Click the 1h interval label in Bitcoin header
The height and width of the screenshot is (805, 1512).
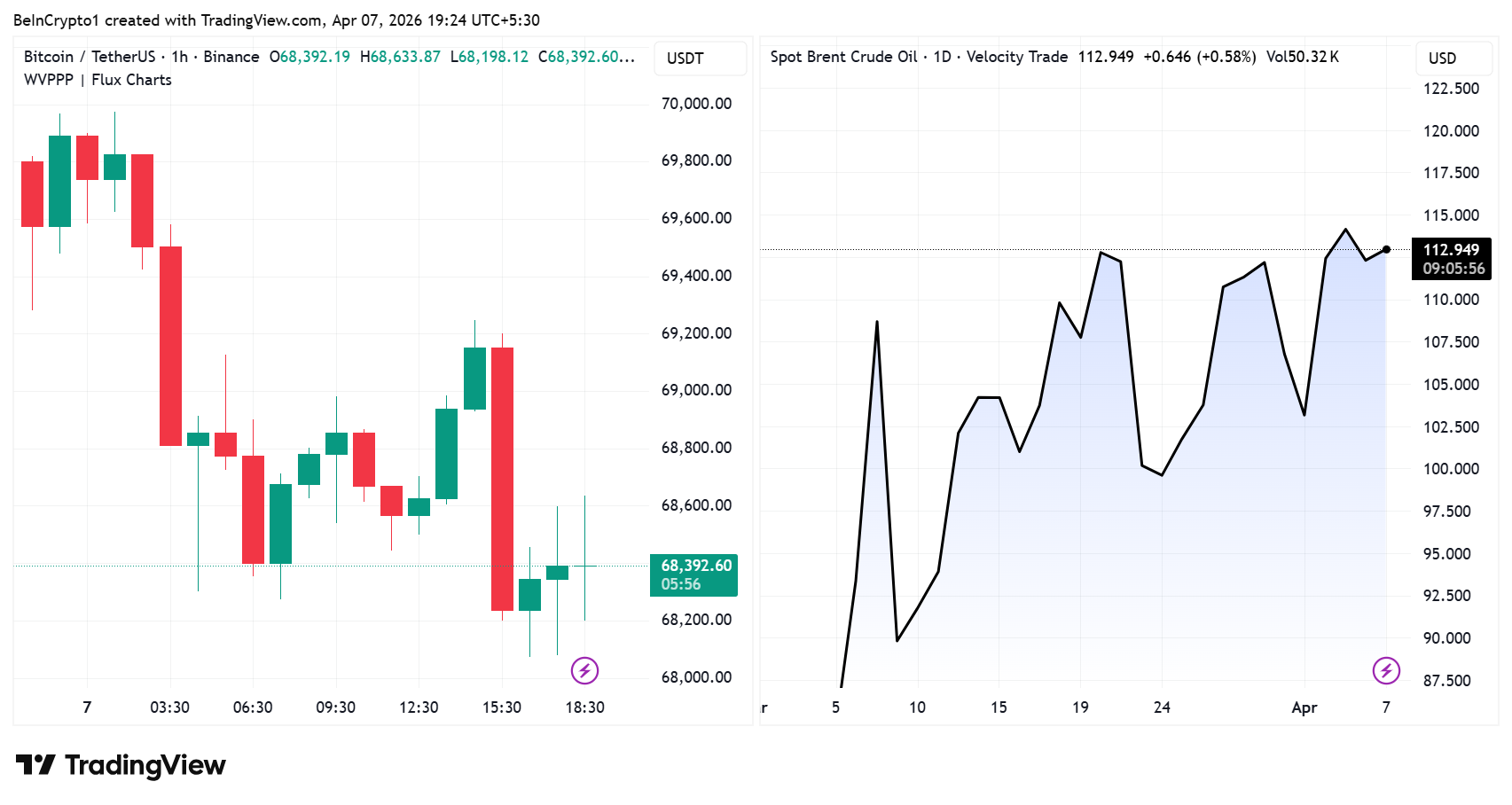pos(180,57)
